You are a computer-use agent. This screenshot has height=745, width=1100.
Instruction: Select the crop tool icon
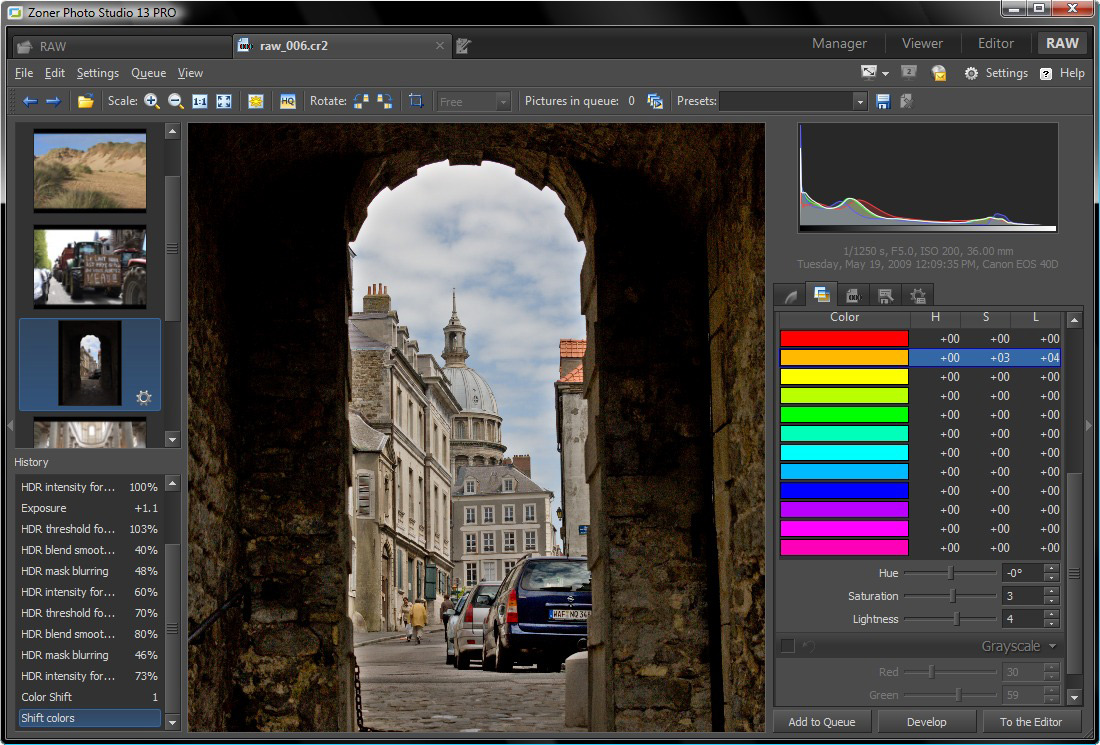point(416,101)
